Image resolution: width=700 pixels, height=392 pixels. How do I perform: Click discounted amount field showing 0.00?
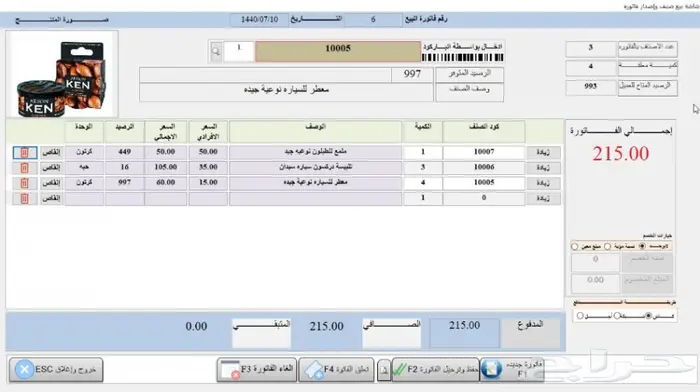click(x=595, y=283)
